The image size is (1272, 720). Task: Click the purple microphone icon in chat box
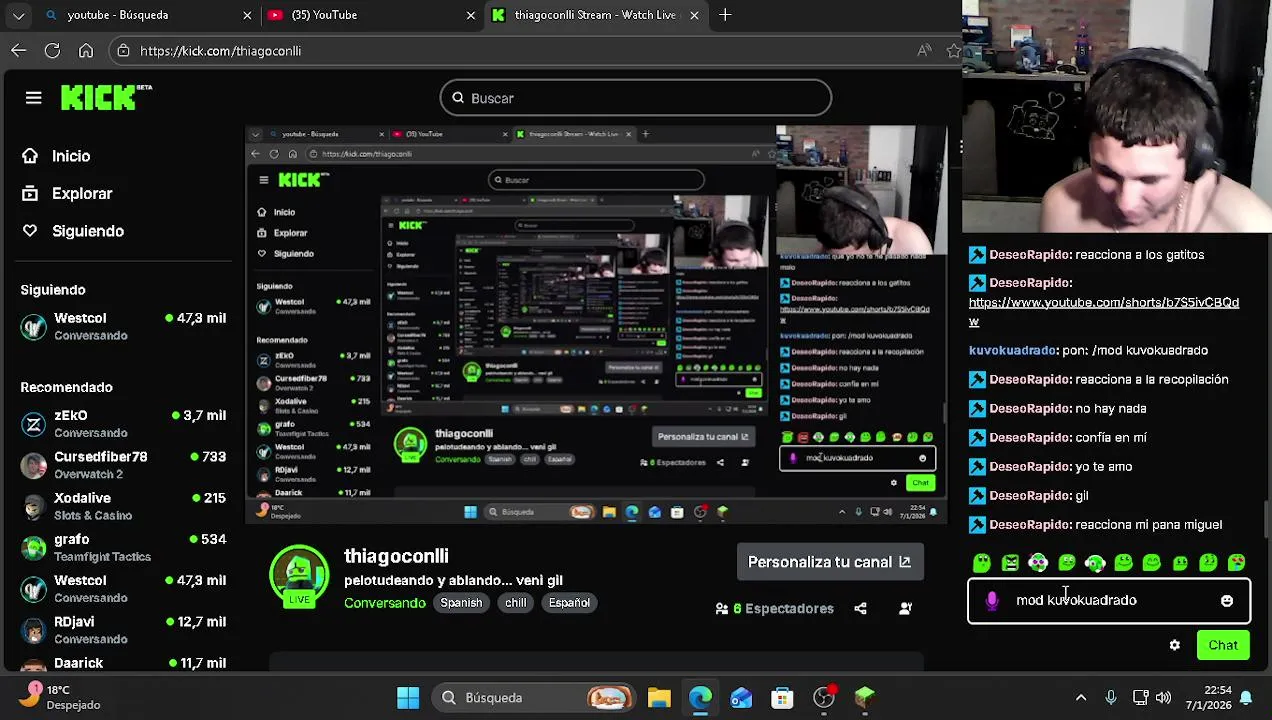992,601
